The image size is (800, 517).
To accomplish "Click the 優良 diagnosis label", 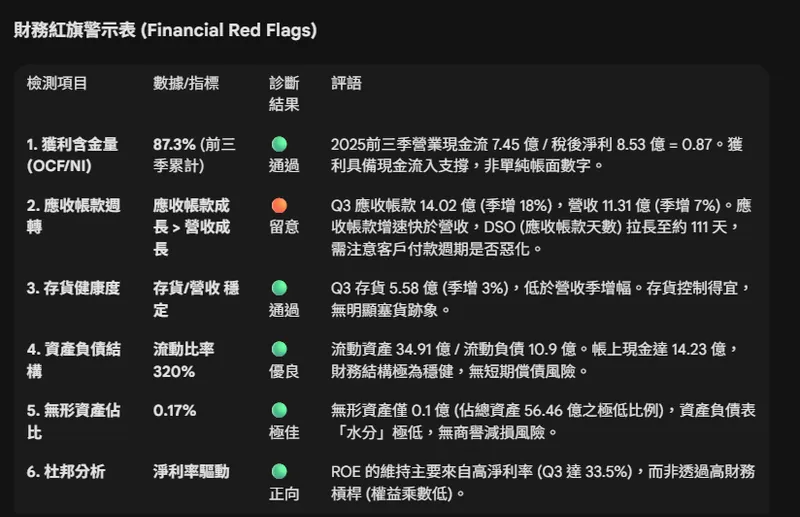I will click(284, 371).
